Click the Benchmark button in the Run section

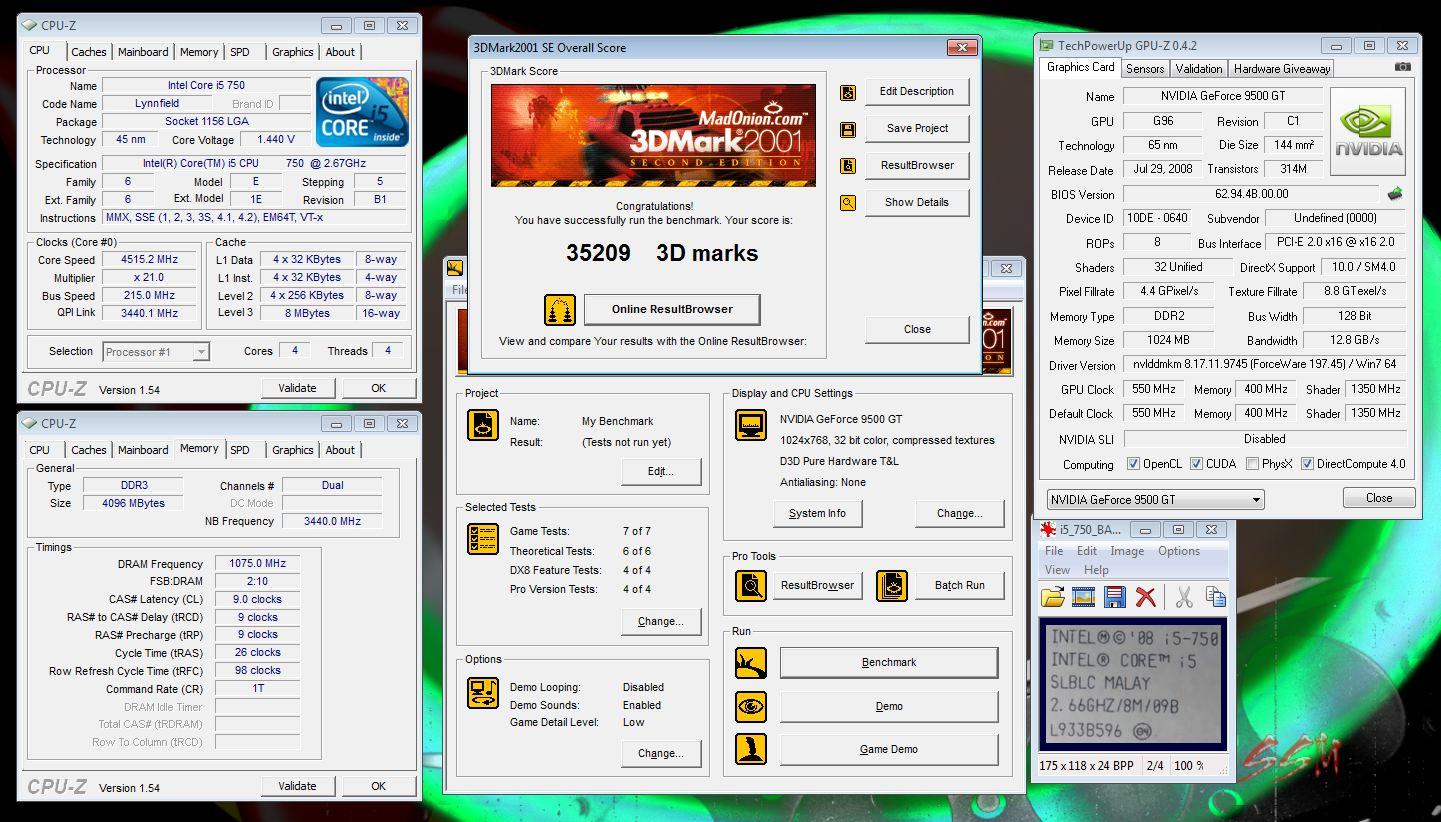889,662
